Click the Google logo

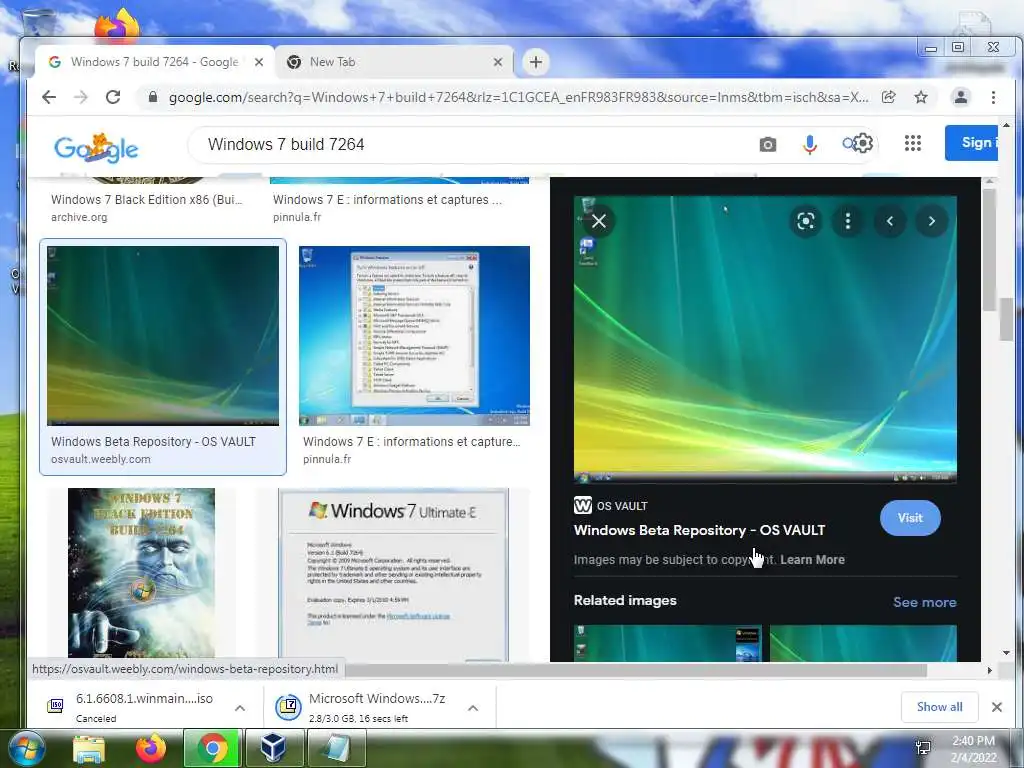[97, 148]
